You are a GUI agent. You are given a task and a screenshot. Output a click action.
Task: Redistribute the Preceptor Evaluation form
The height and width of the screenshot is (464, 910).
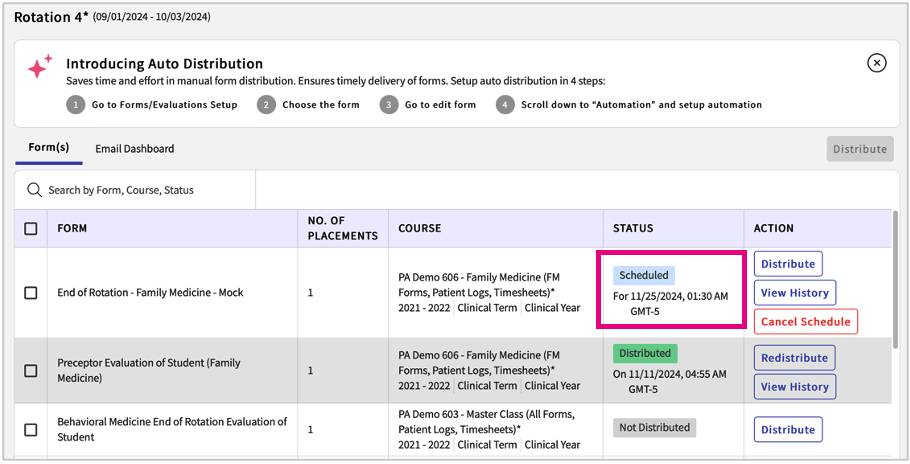[794, 358]
